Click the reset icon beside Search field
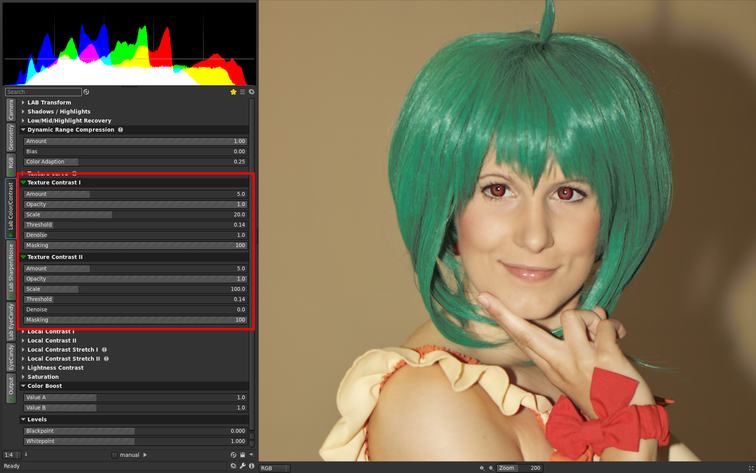 click(86, 92)
